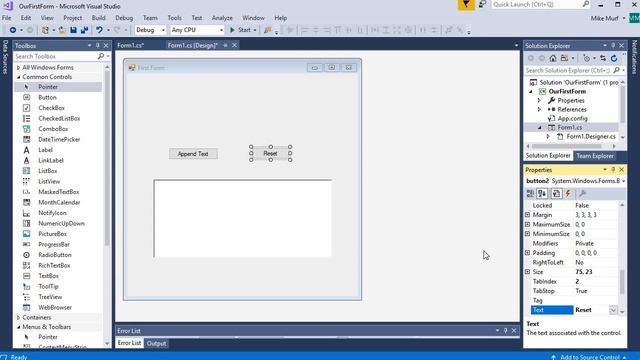Pick the CheckedListBox toolbox item
640x360 pixels.
tap(59, 118)
